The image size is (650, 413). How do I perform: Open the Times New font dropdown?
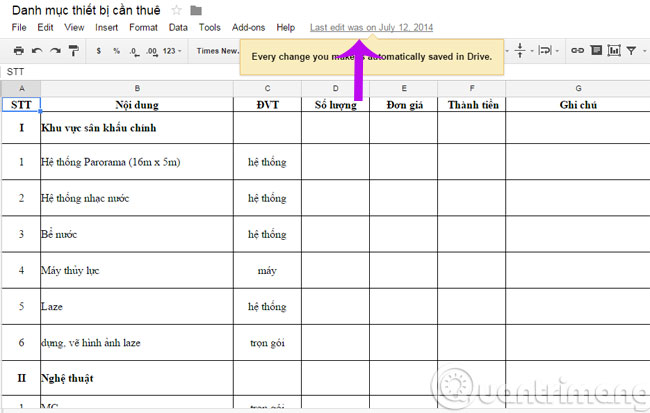218,51
